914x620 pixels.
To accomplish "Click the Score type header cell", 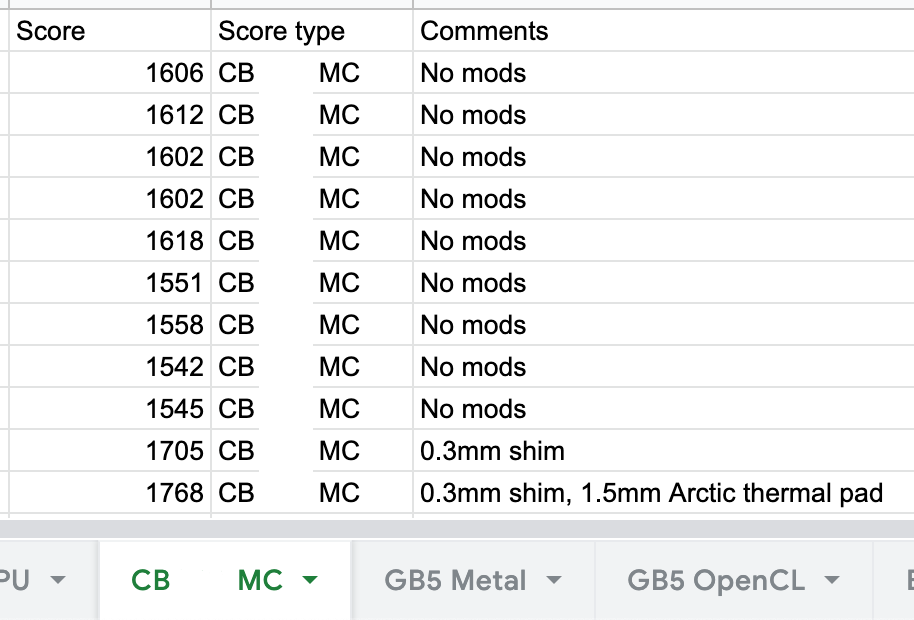I will click(311, 31).
